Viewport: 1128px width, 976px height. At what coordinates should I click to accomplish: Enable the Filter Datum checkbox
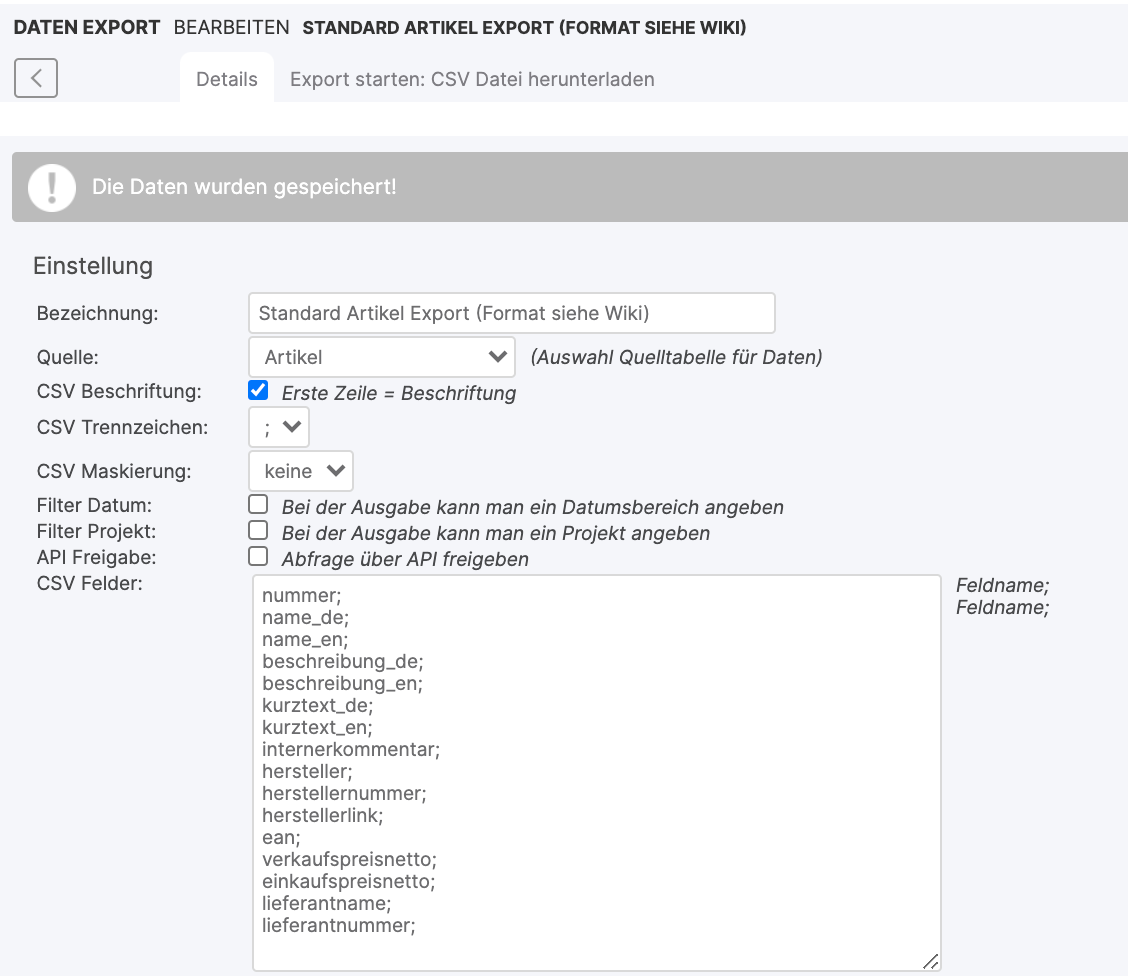tap(258, 504)
